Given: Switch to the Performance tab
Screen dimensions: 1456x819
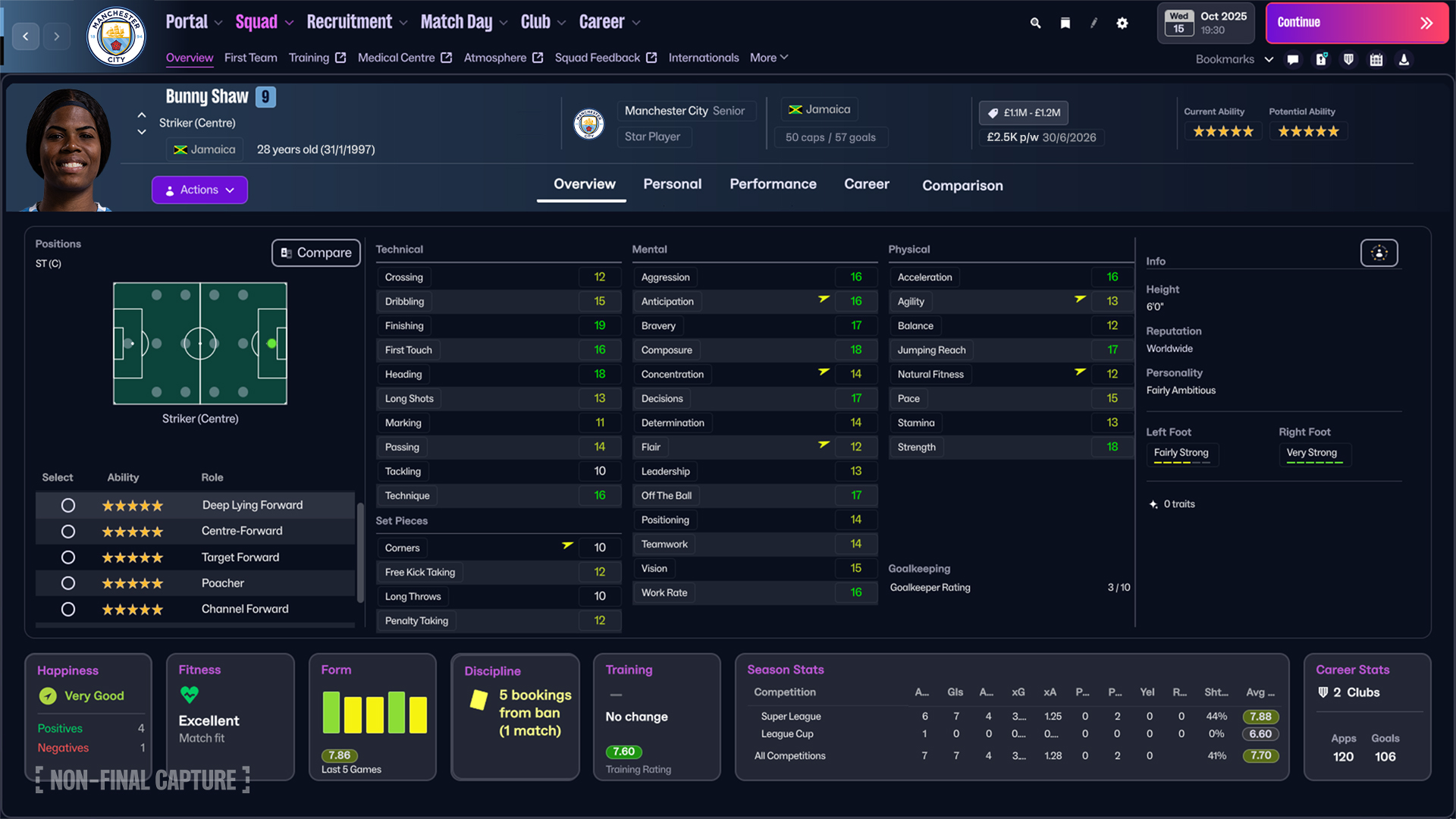Looking at the screenshot, I should click(773, 184).
